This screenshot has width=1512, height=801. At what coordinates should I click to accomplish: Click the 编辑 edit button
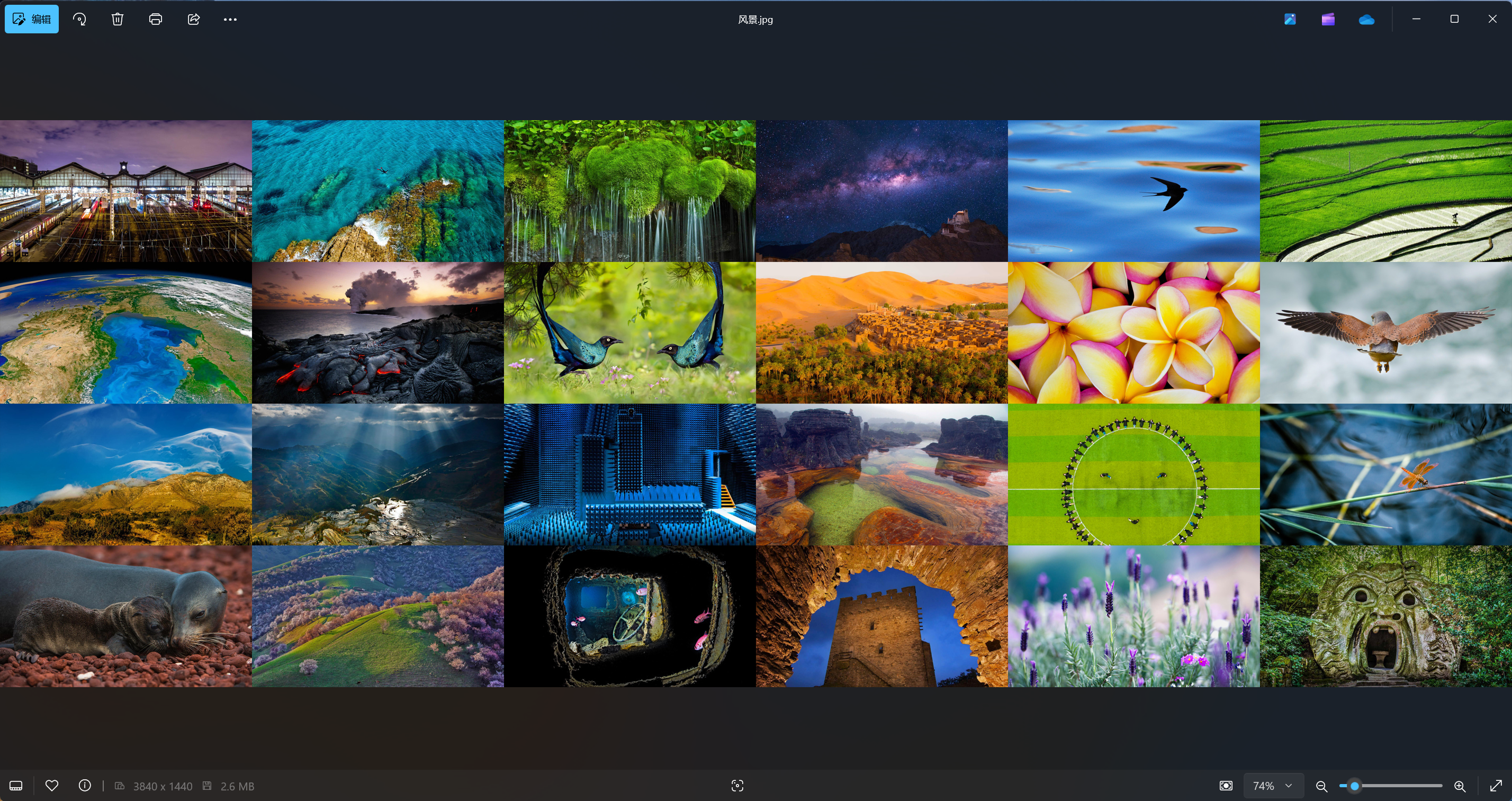(32, 20)
